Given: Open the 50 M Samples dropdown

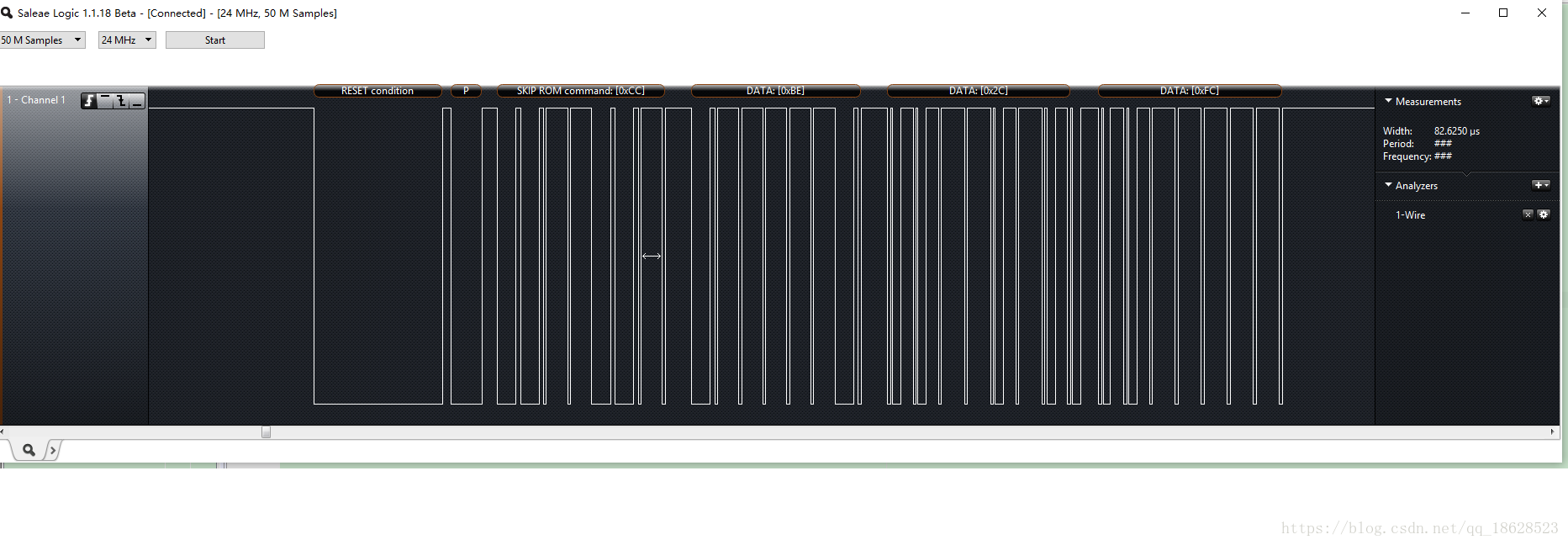Looking at the screenshot, I should (x=42, y=40).
